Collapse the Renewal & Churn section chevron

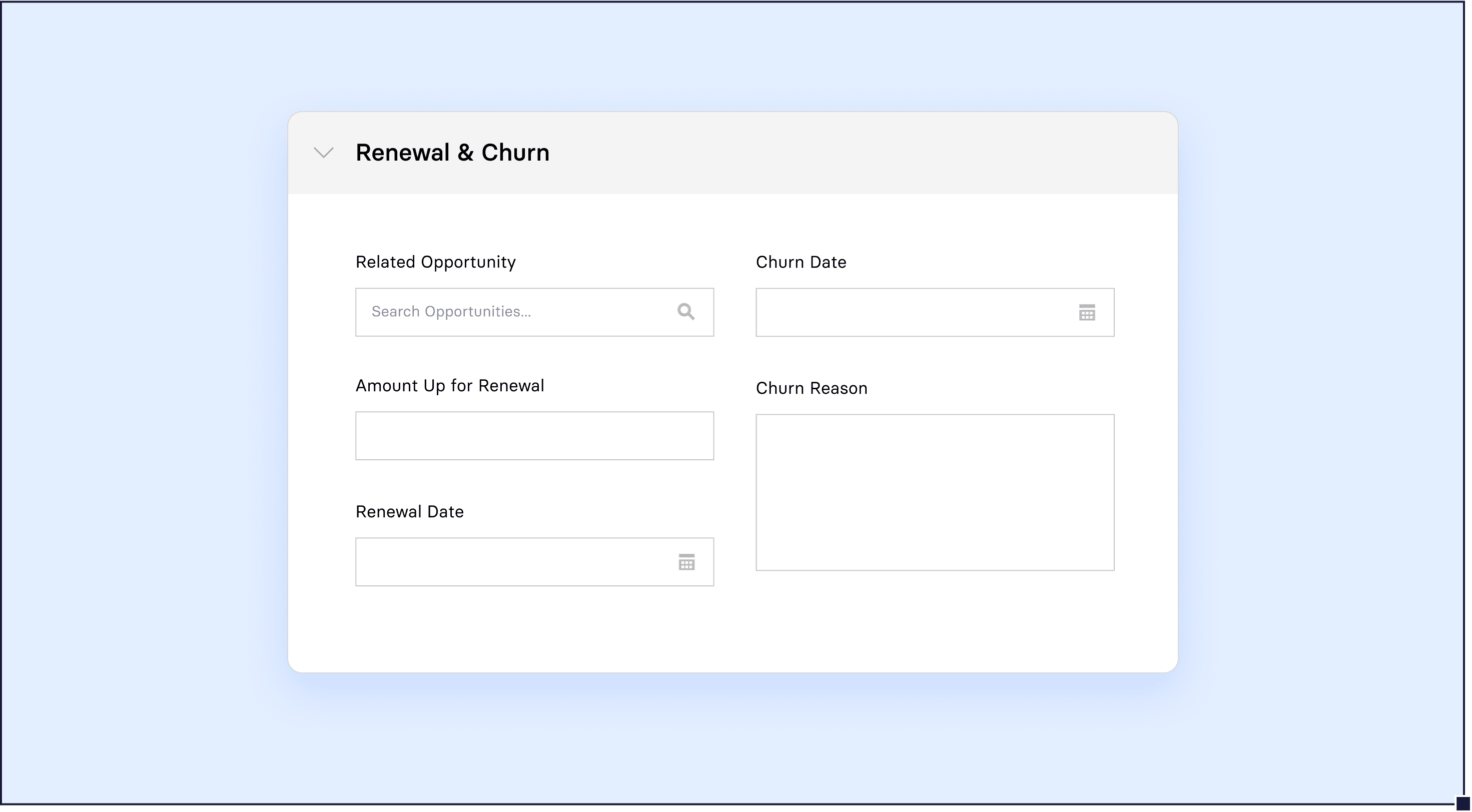[323, 153]
